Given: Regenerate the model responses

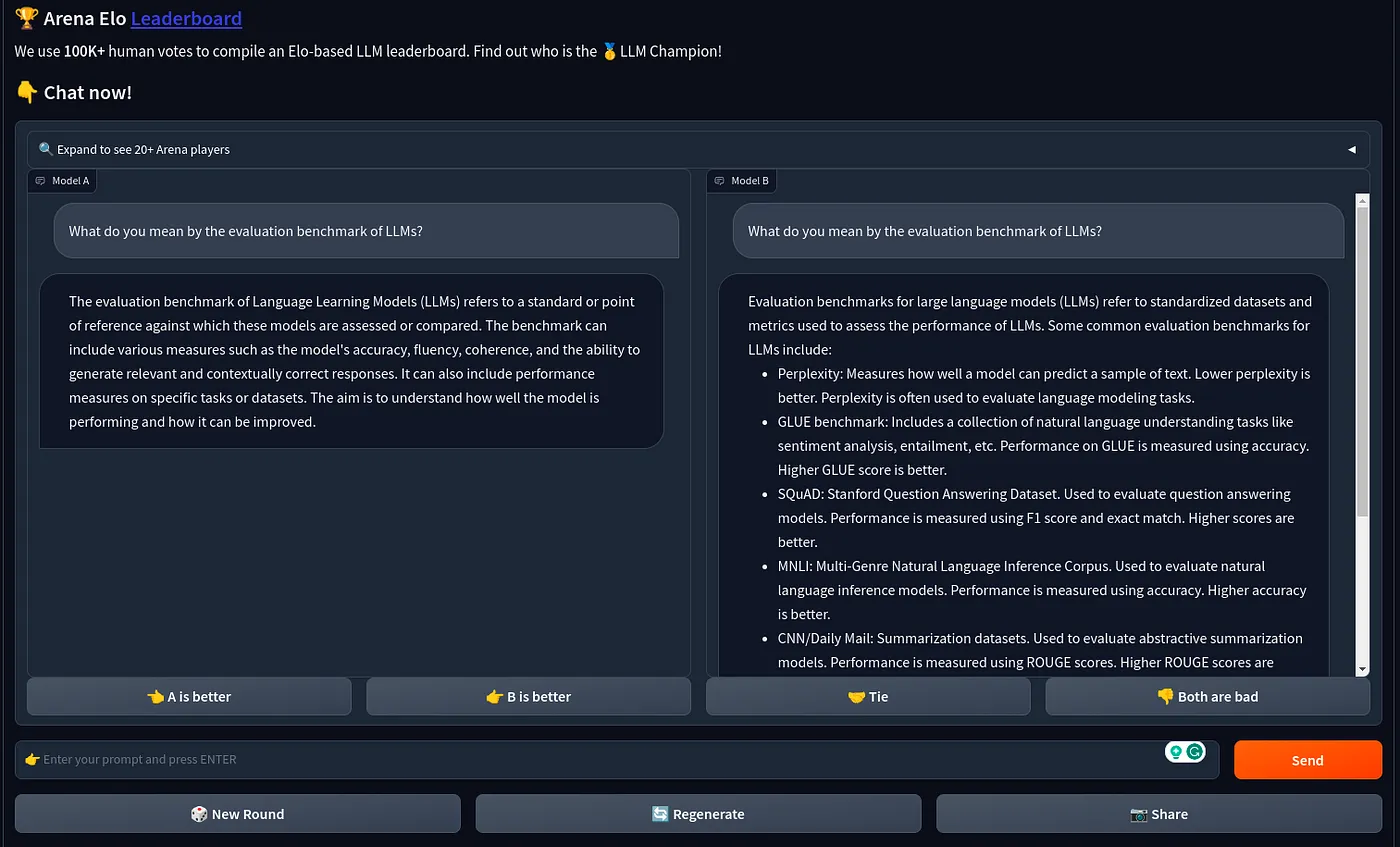Looking at the screenshot, I should coord(698,814).
